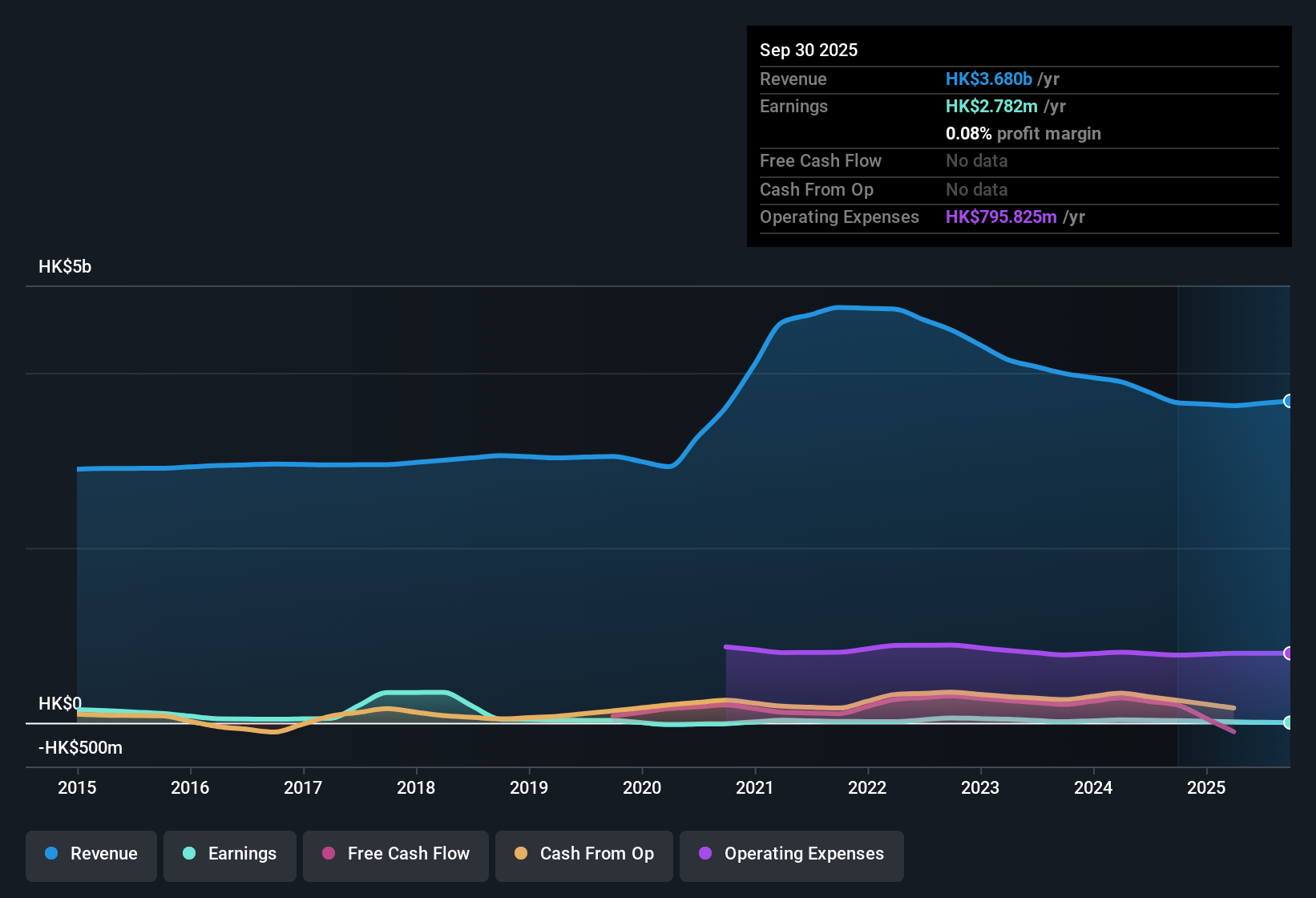Click the pink Free Cash Flow legend dot
Screen dimensions: 1316x898
pos(329,855)
